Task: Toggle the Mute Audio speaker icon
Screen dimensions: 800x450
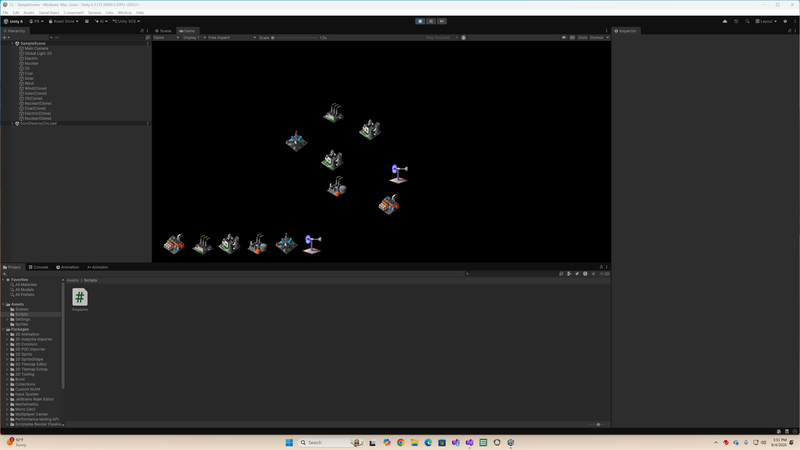Action: pyautogui.click(x=564, y=38)
